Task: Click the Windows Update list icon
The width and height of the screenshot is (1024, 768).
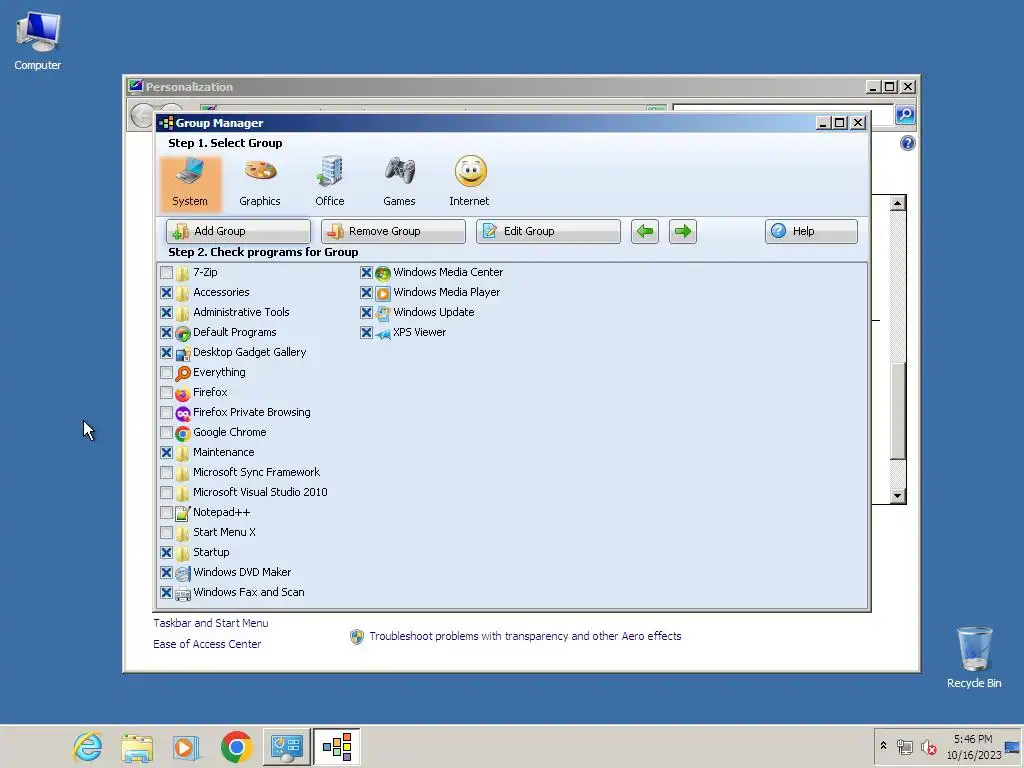Action: click(x=383, y=313)
